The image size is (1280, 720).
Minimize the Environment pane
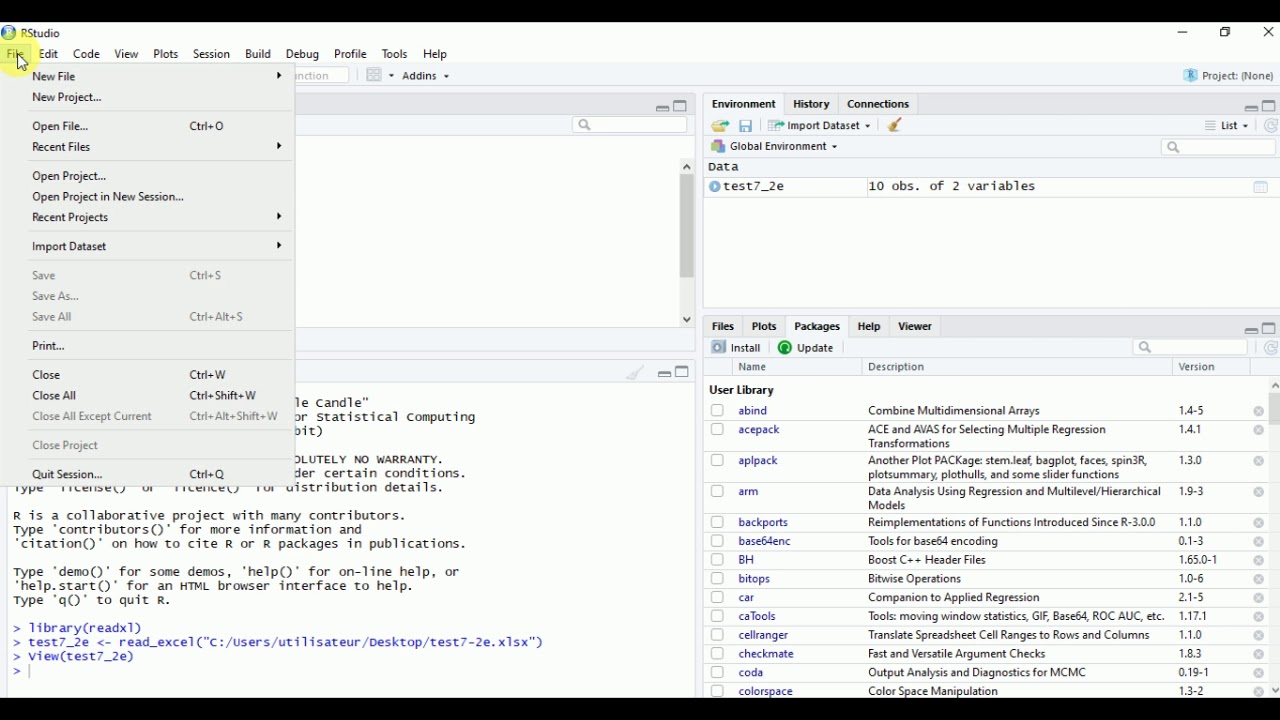[1250, 107]
